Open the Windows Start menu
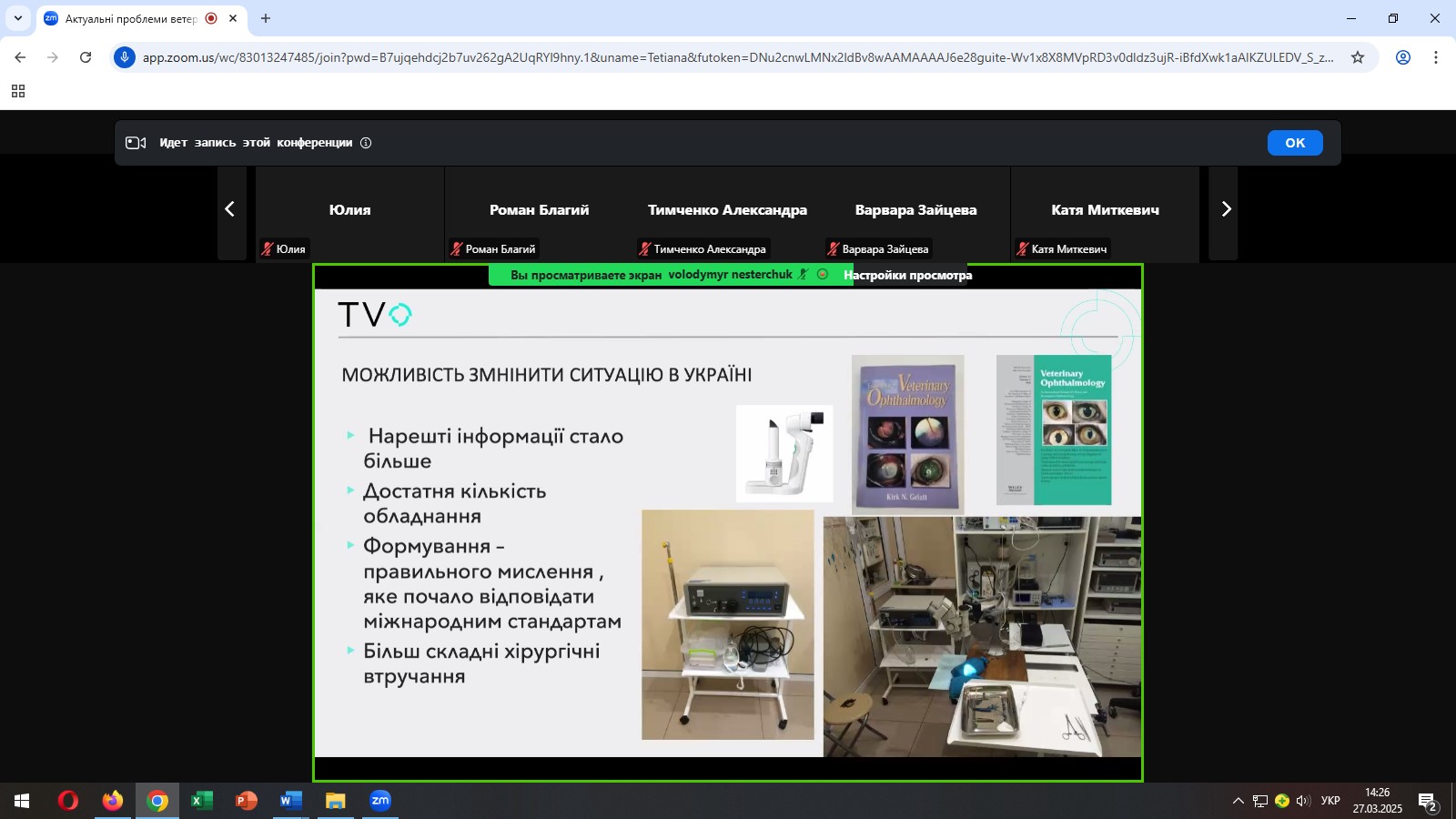The width and height of the screenshot is (1456, 819). [x=22, y=801]
